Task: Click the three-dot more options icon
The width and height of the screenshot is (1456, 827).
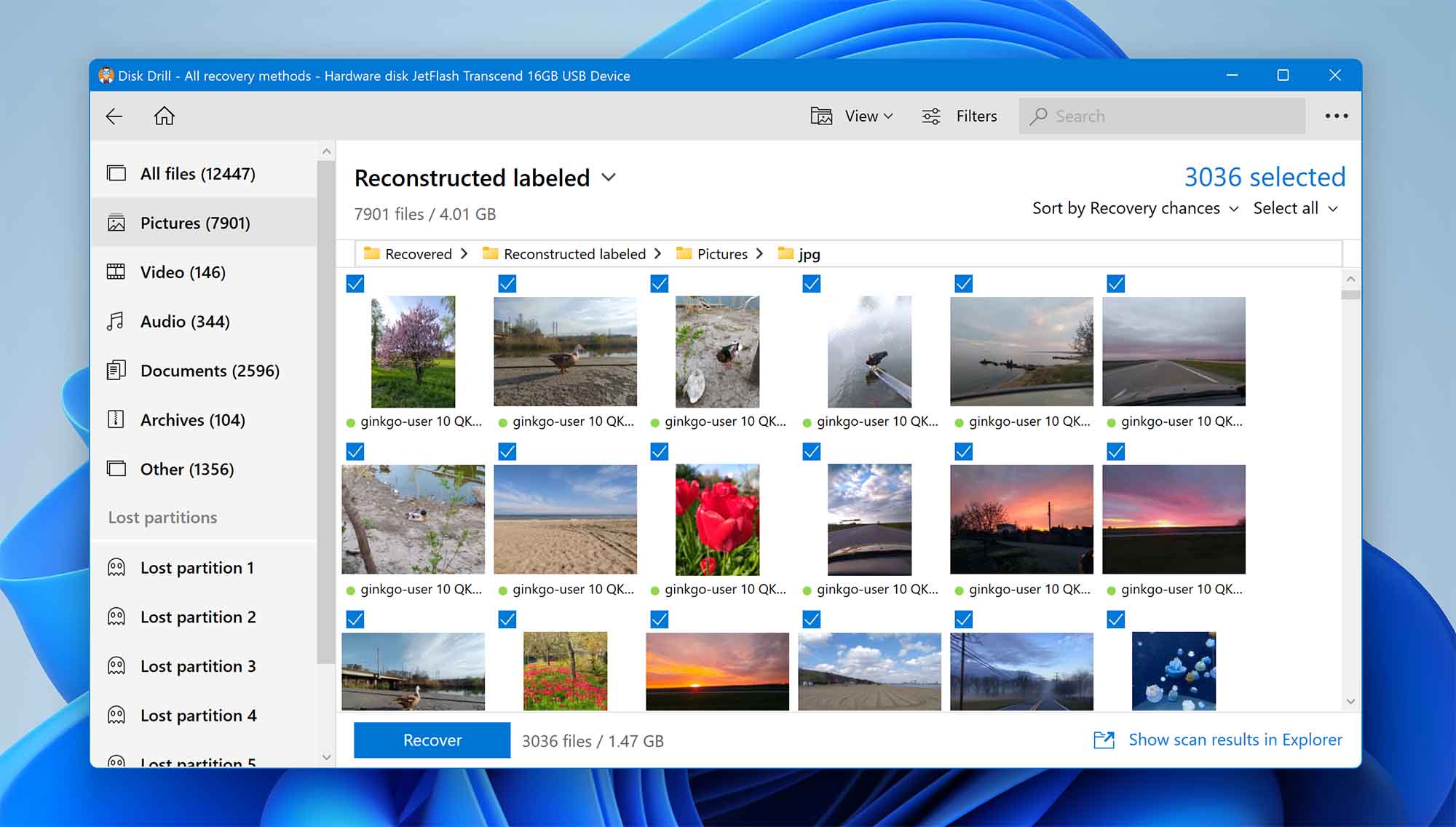Action: [x=1337, y=115]
